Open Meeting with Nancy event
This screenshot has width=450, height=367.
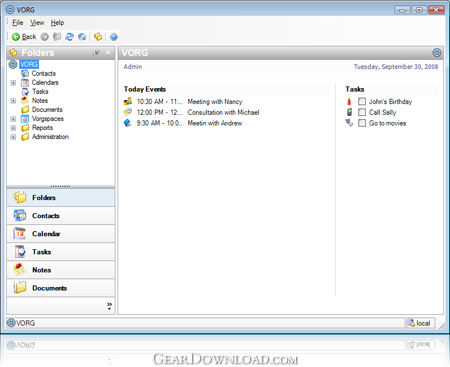215,102
